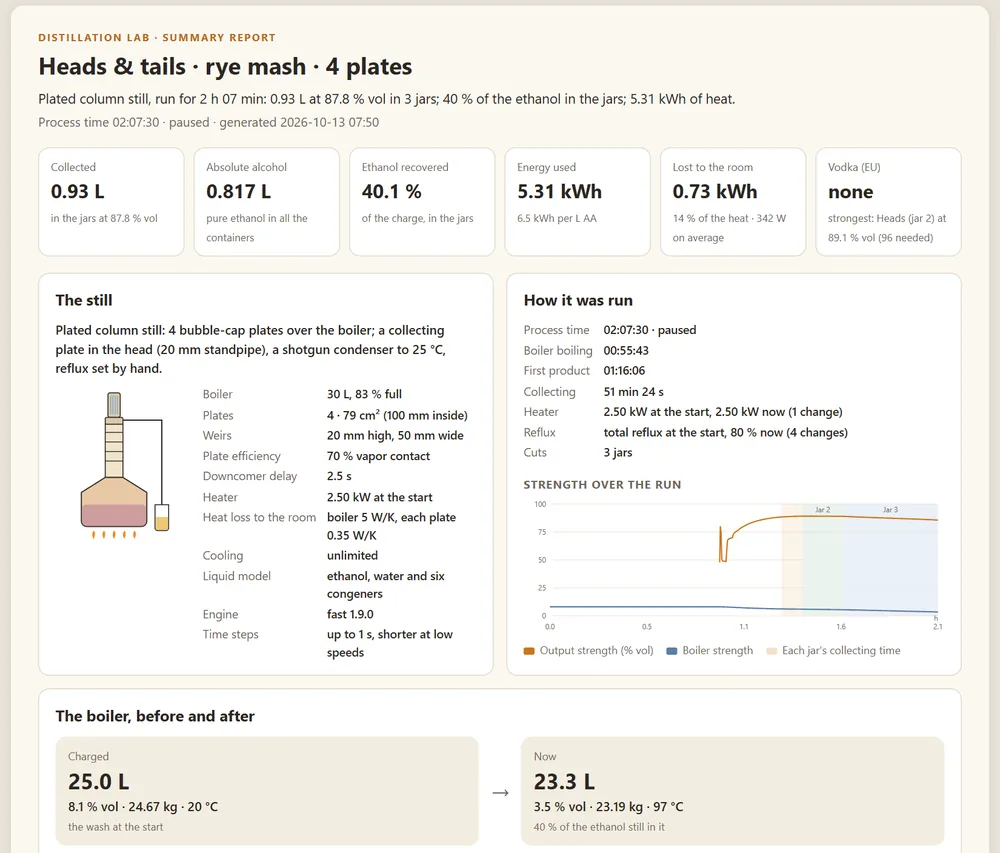Click the Now '23.3 L' value
The width and height of the screenshot is (1000, 853).
[564, 782]
